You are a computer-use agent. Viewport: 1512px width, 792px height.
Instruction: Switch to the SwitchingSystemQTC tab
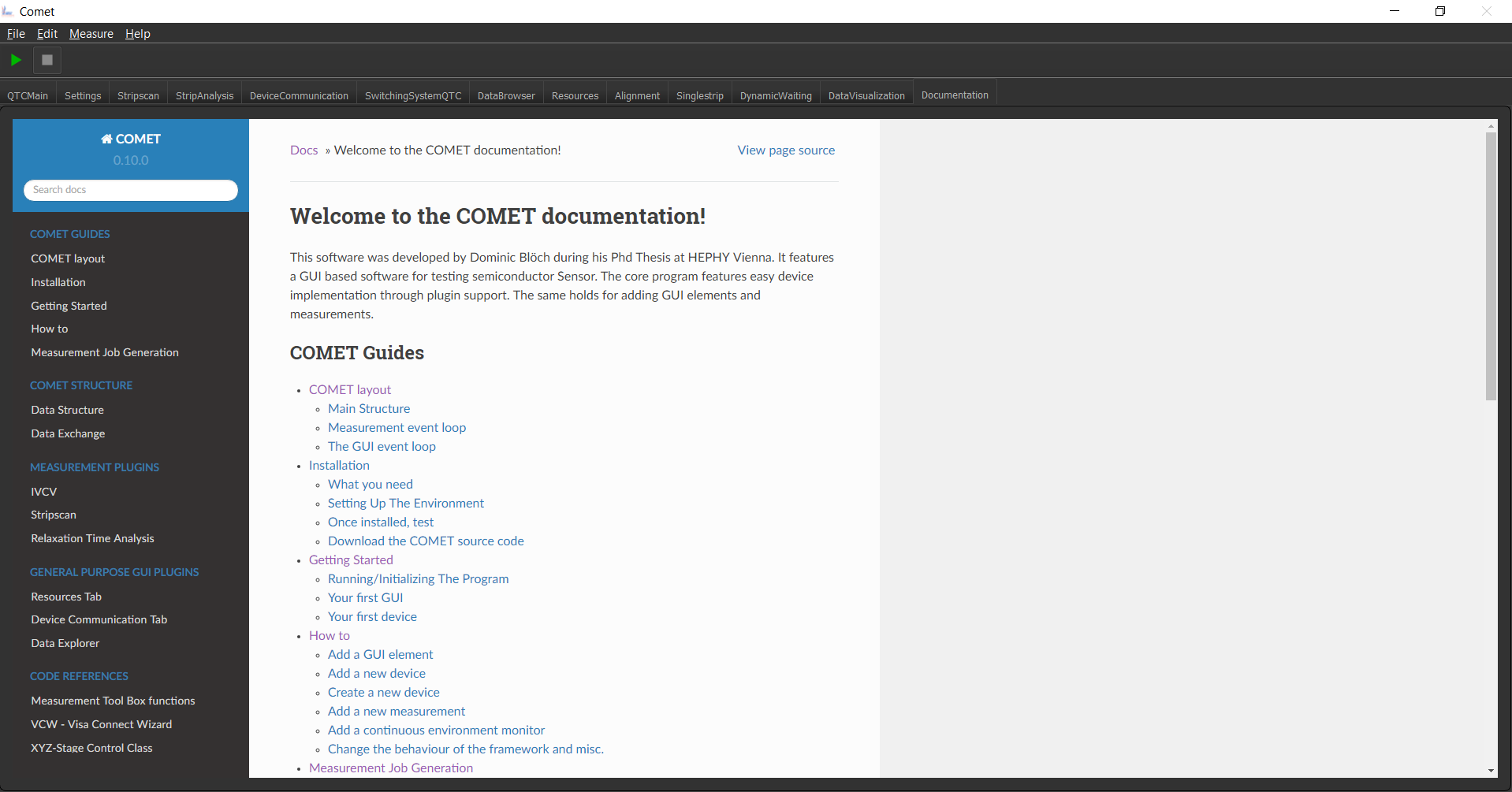click(413, 95)
